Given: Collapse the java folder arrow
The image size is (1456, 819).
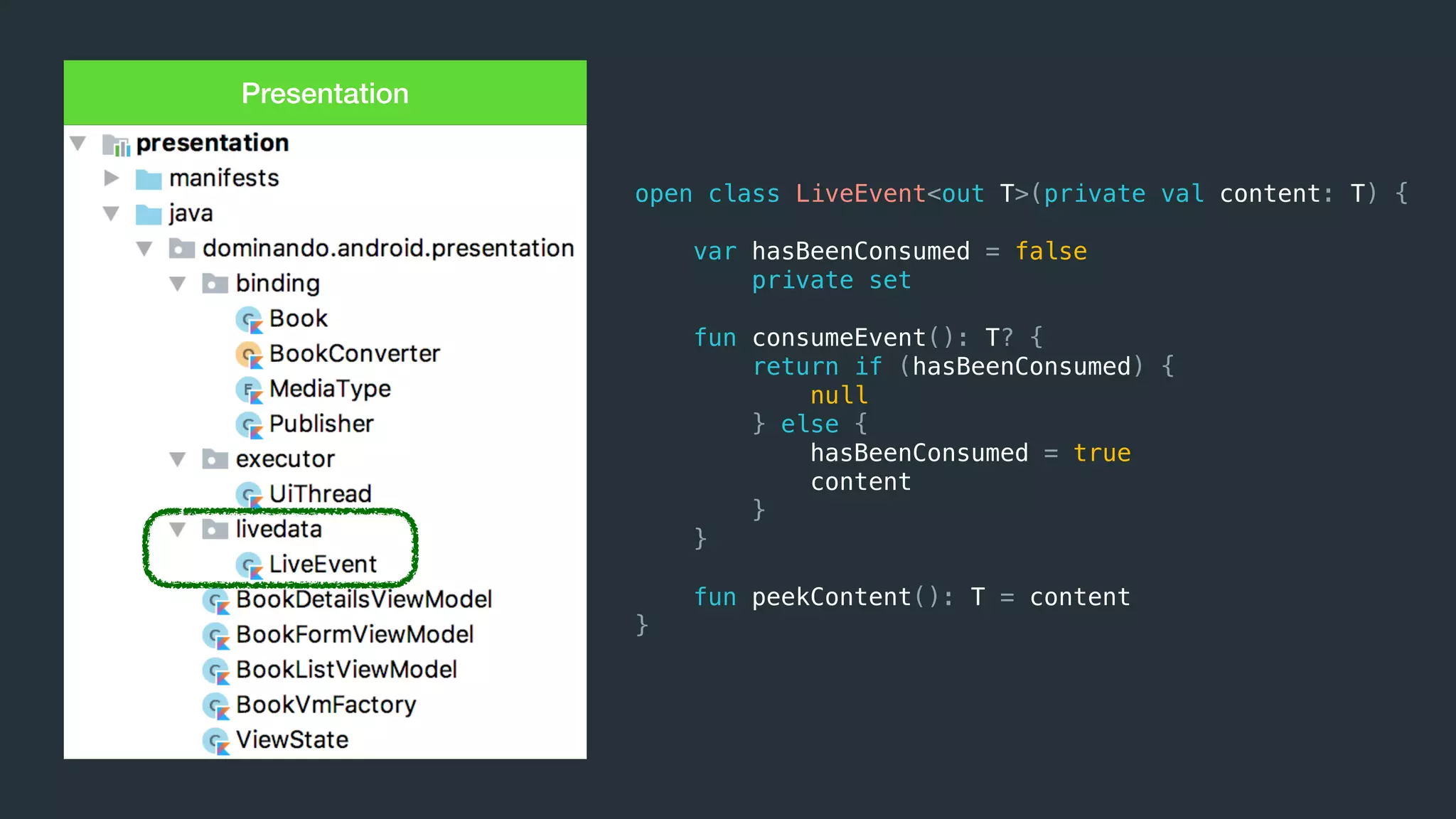Looking at the screenshot, I should (x=111, y=213).
